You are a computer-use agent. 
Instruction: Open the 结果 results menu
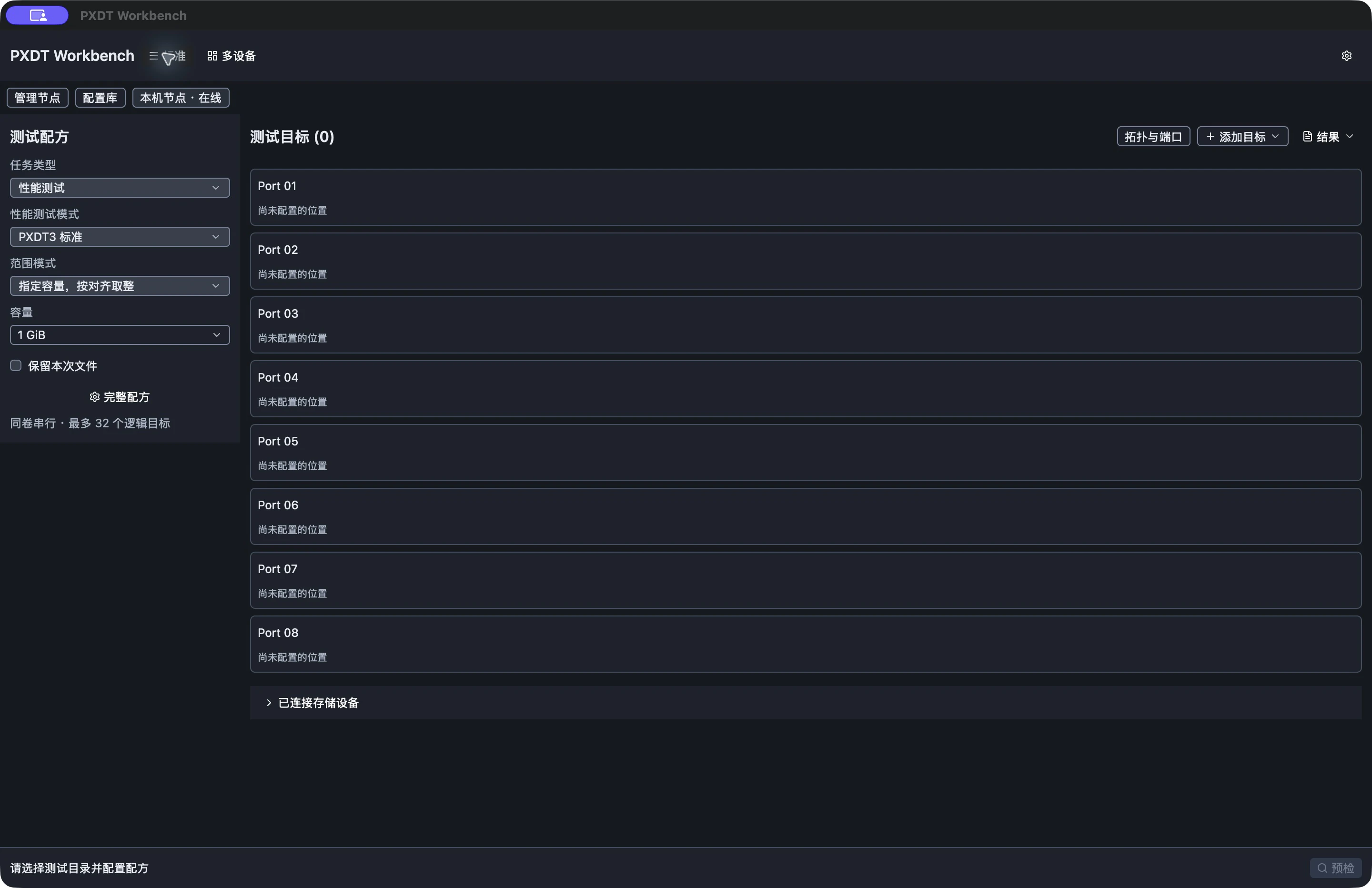click(1328, 137)
